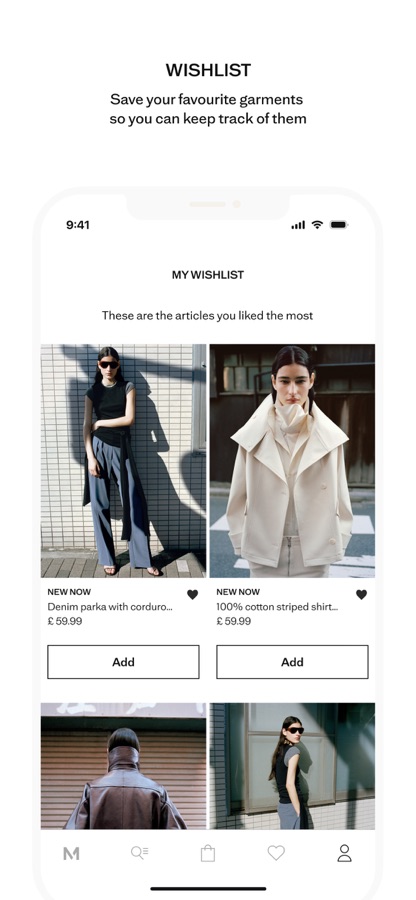Tap the Denim parka with corduroy title
The width and height of the screenshot is (416, 900).
pyautogui.click(x=110, y=607)
